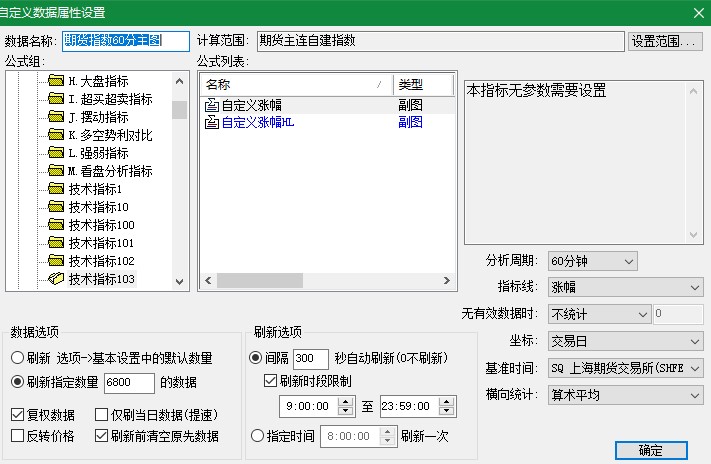Click interval seconds field 300
Screen dimensions: 711x464
click(x=311, y=358)
